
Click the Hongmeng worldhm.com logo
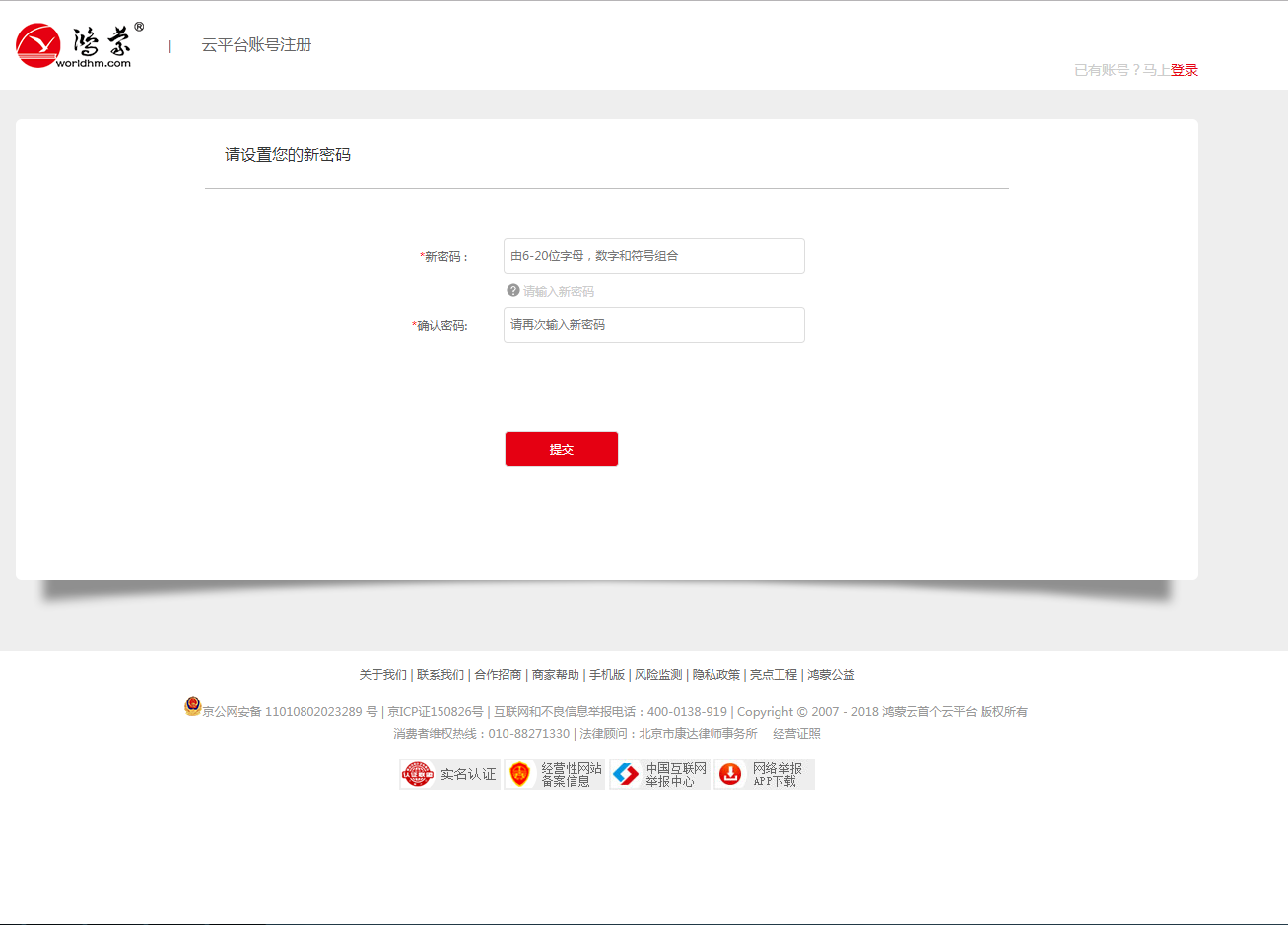pyautogui.click(x=79, y=45)
